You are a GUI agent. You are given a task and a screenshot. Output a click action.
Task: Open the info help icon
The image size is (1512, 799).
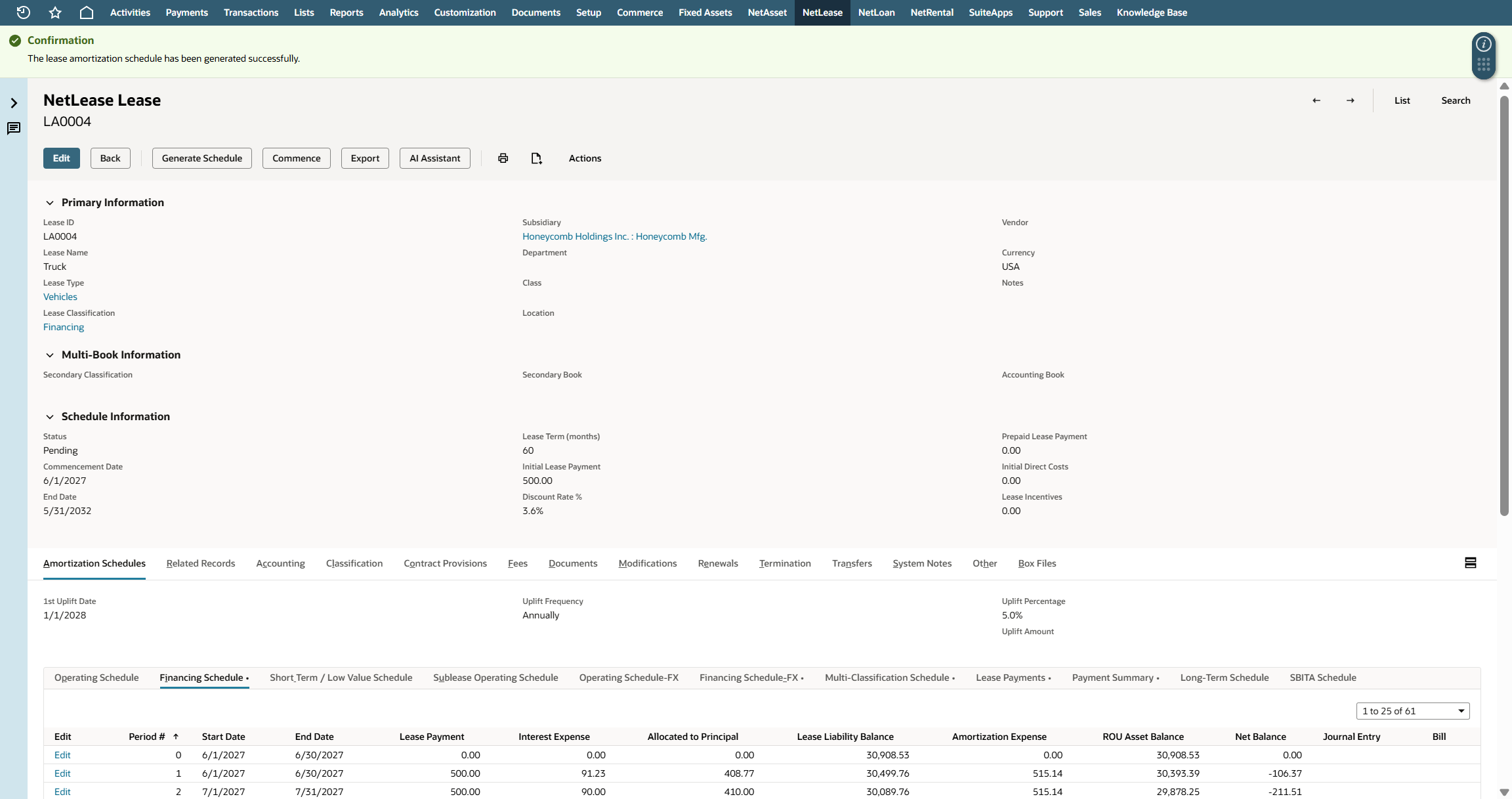coord(1484,44)
